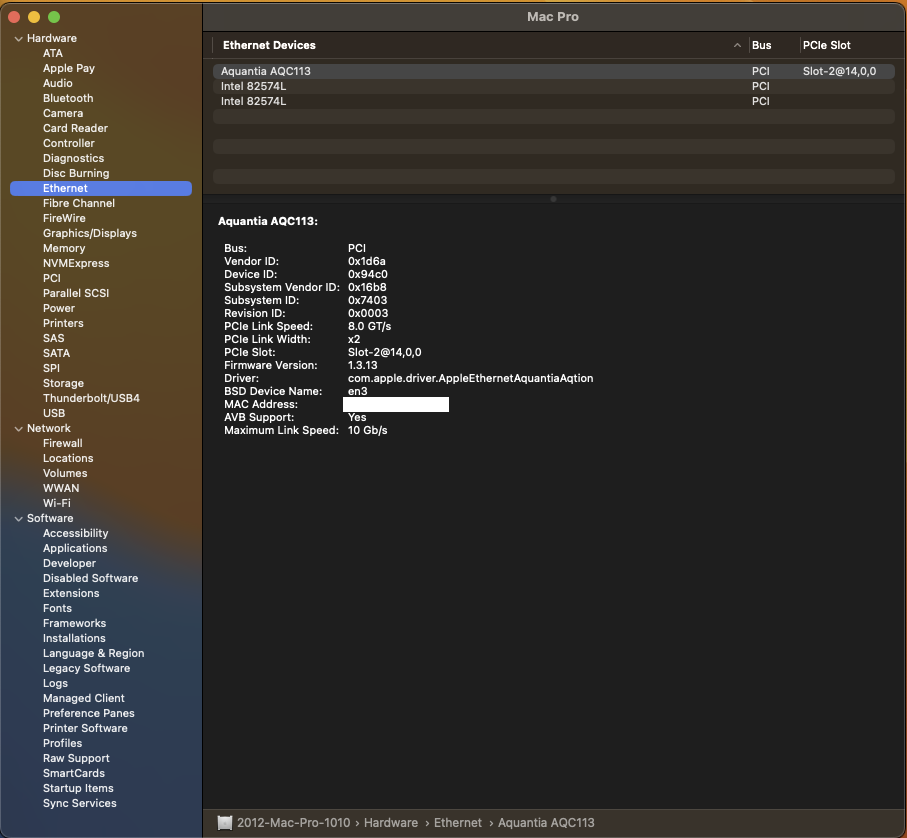Select the highlighted Ethernet sidebar item
Screen dimensions: 907x838
(x=101, y=189)
